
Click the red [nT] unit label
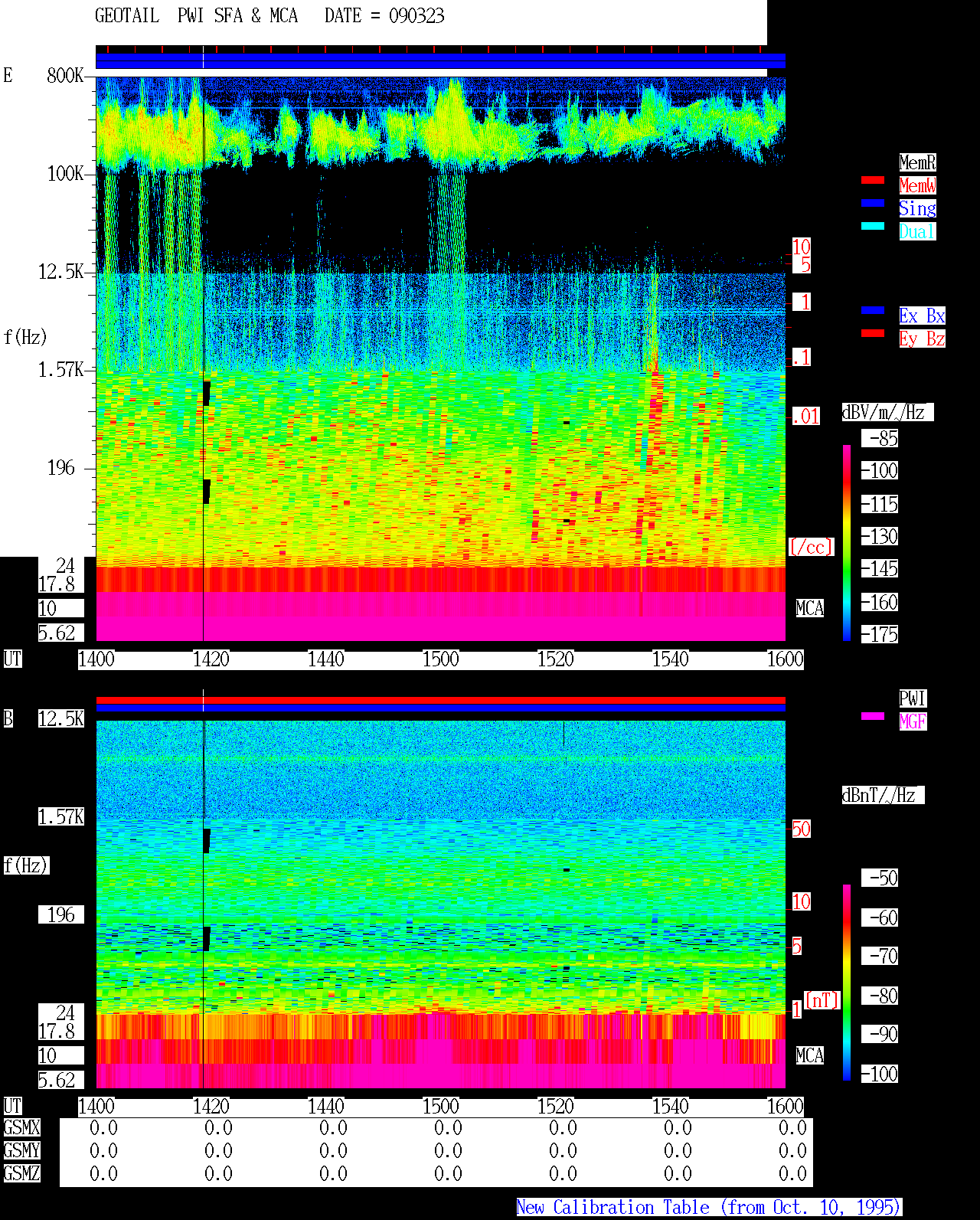[x=822, y=1000]
